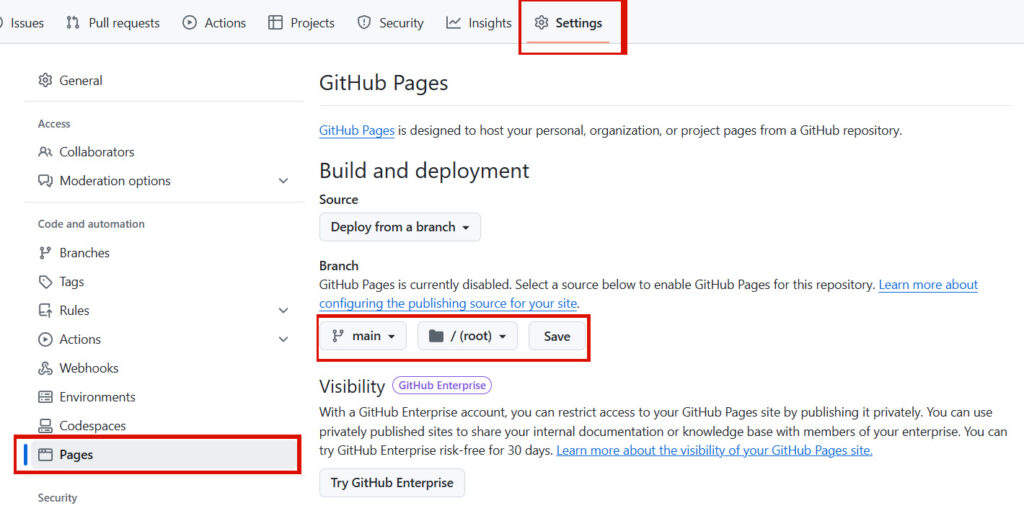
Task: Switch to the Insights tab
Action: coord(479,23)
